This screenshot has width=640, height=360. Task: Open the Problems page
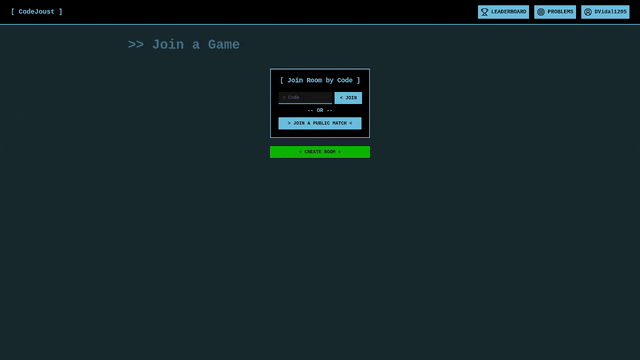(555, 12)
